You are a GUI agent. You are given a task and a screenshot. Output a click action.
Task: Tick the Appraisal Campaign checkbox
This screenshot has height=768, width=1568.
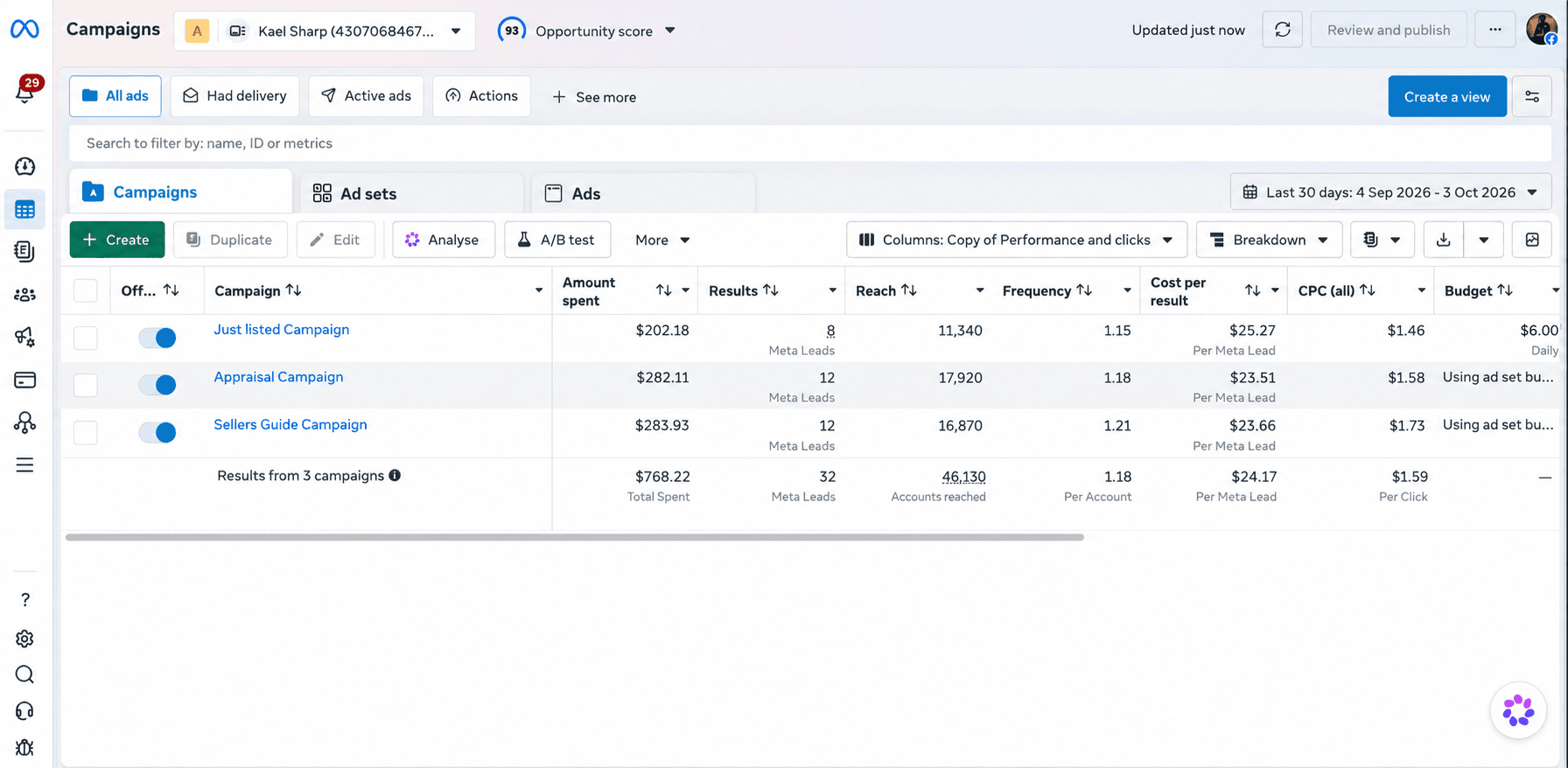[x=86, y=385]
